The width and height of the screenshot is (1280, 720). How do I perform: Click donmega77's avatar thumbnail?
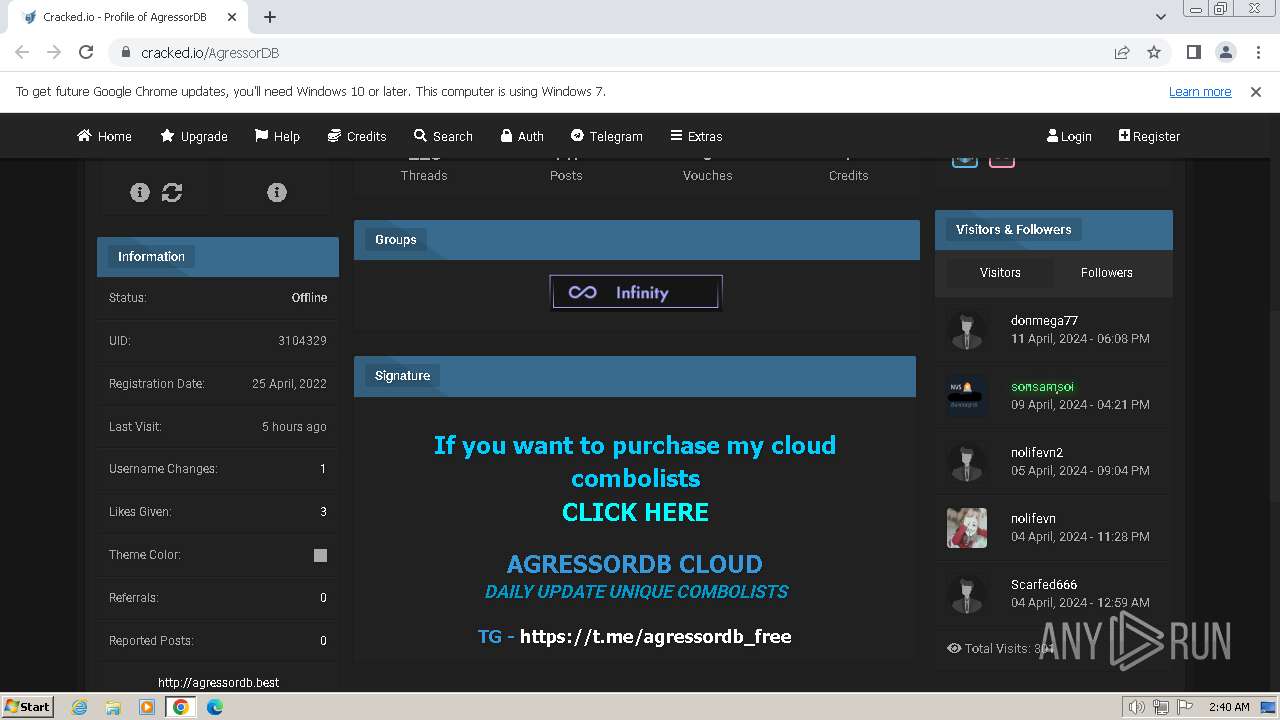[x=967, y=330]
